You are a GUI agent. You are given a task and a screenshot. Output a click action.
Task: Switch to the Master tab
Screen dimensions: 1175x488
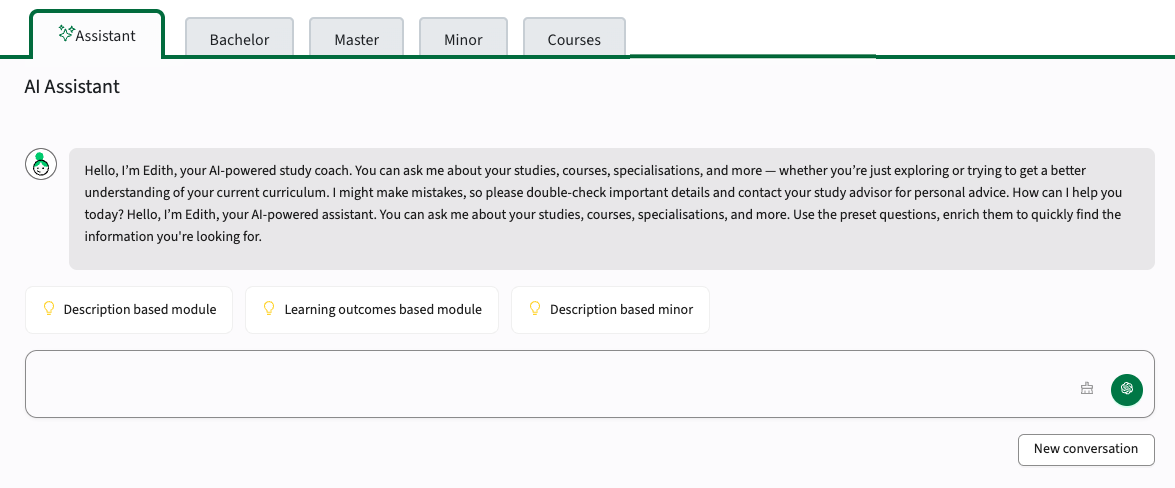click(x=357, y=37)
